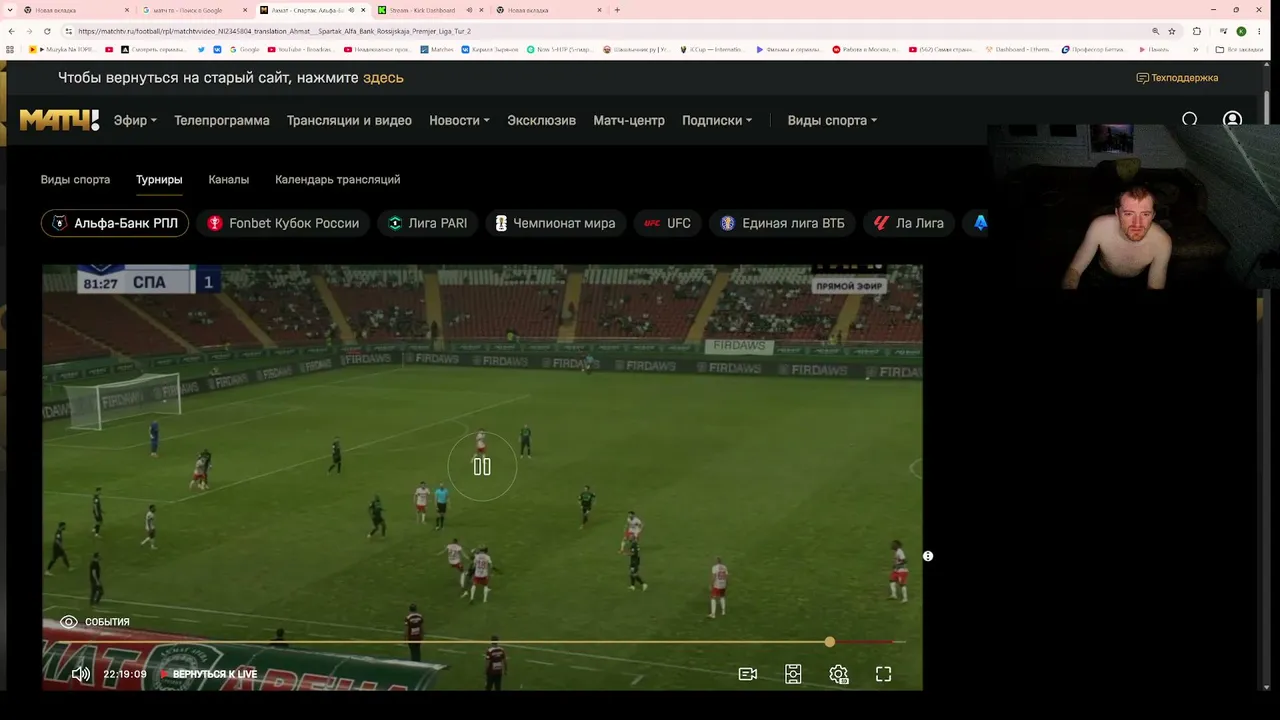Image resolution: width=1280 pixels, height=720 pixels.
Task: Open Матч-центр menu item
Action: tap(629, 120)
